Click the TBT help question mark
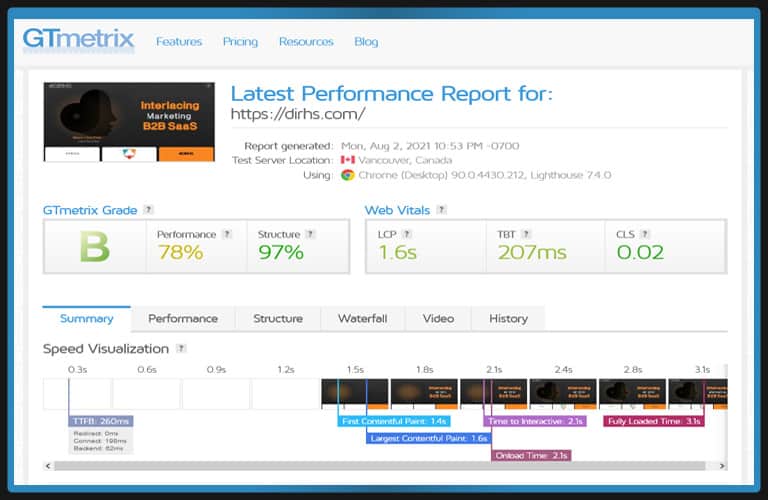The image size is (768, 500). pyautogui.click(x=526, y=234)
